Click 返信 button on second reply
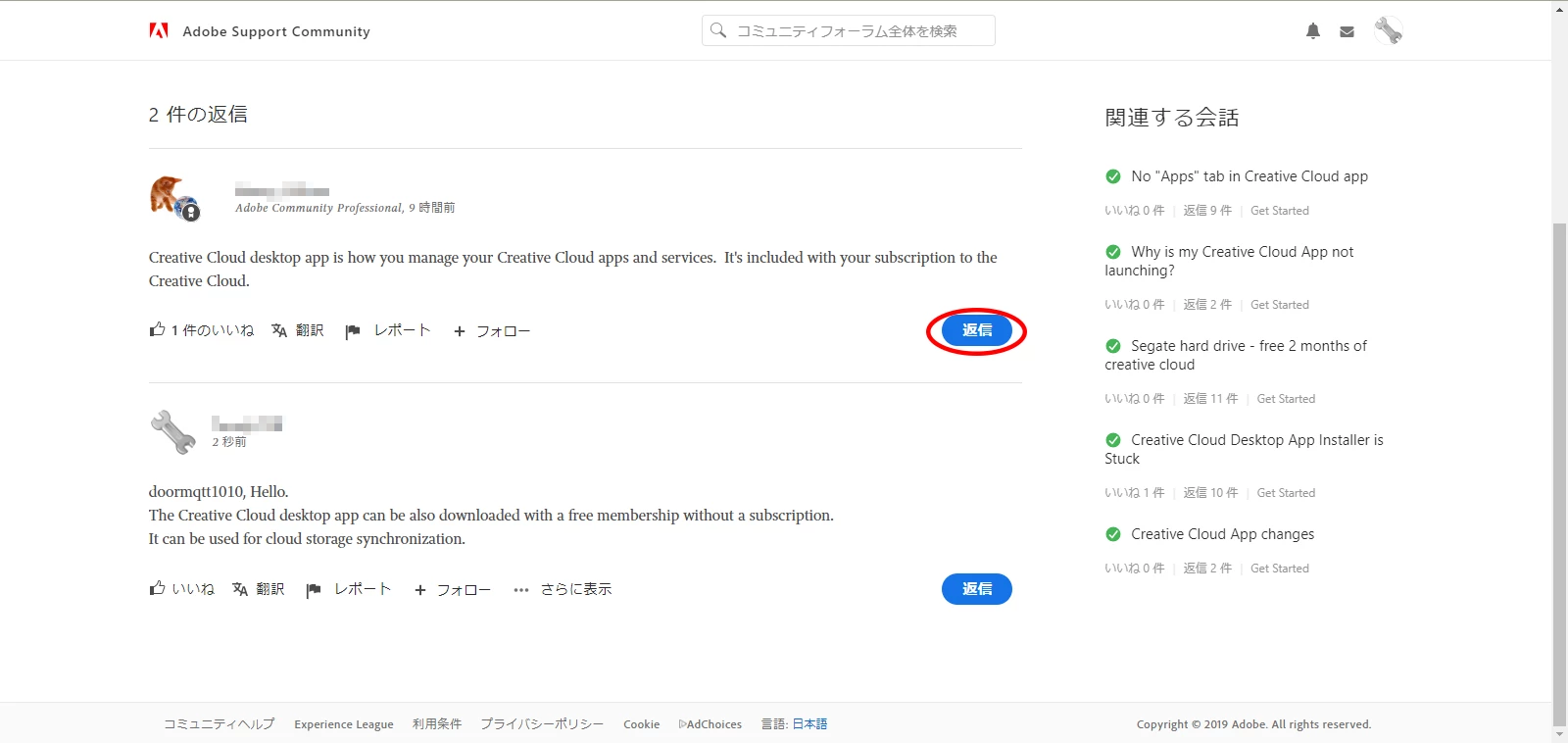The height and width of the screenshot is (743, 1568). 977,589
